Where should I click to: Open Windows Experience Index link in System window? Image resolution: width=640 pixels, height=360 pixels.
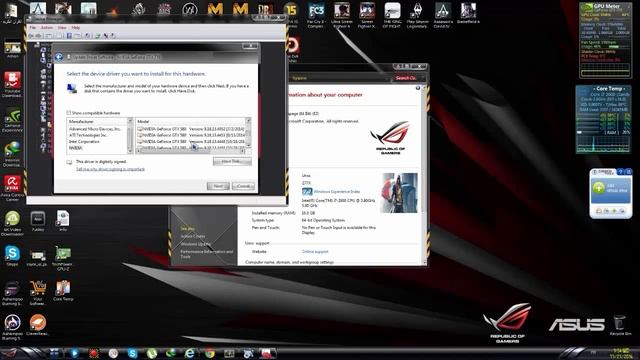pyautogui.click(x=337, y=191)
